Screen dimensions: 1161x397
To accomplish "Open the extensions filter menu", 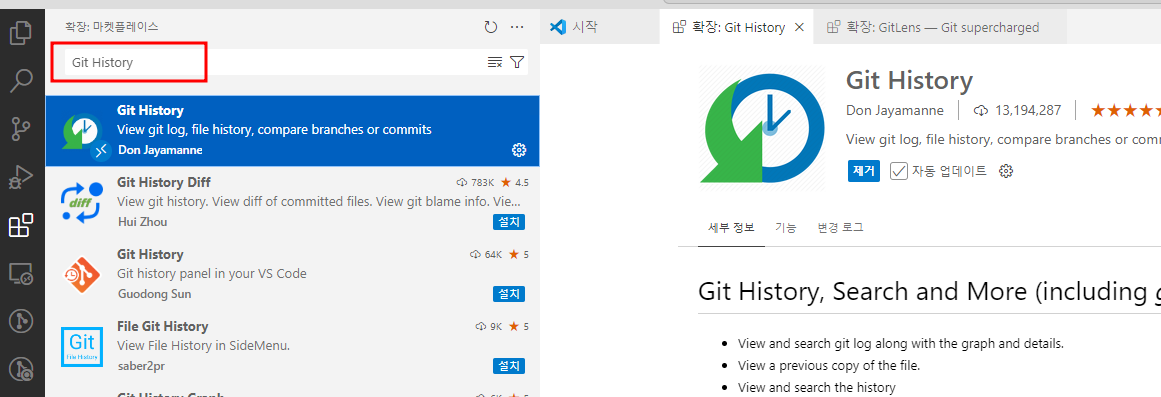I will pyautogui.click(x=517, y=62).
